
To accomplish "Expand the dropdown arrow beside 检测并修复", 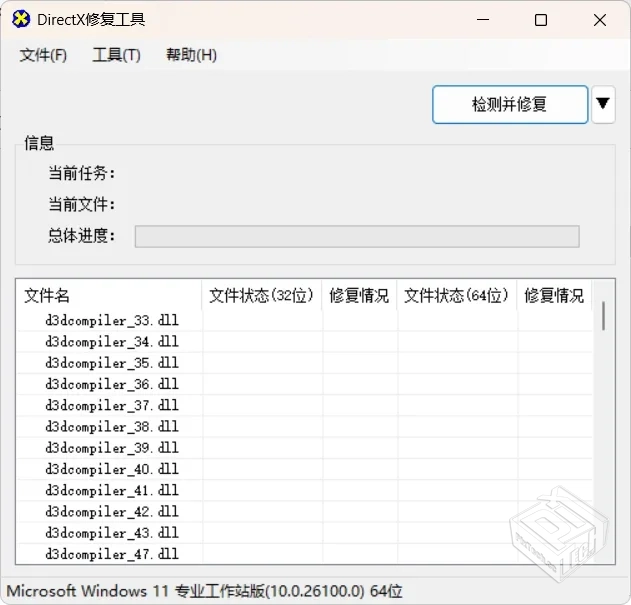I will 603,104.
